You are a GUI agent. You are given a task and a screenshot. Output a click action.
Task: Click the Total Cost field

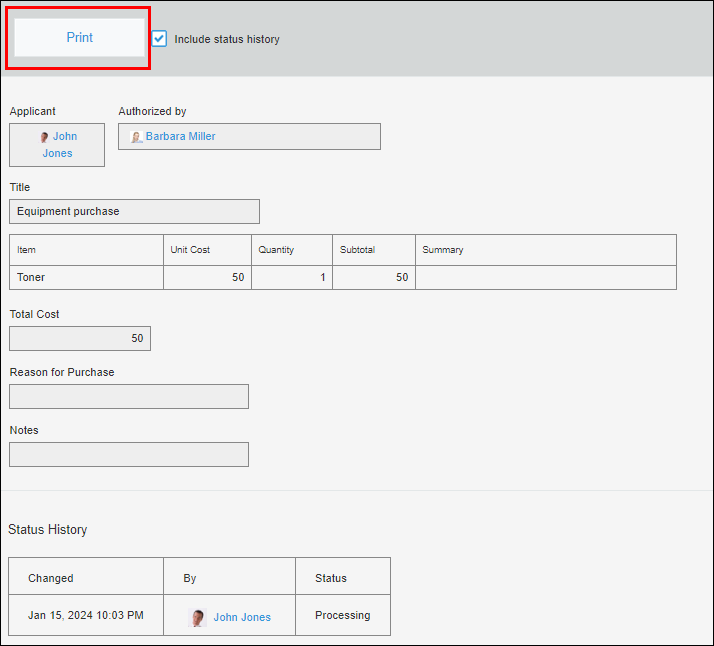coord(80,339)
